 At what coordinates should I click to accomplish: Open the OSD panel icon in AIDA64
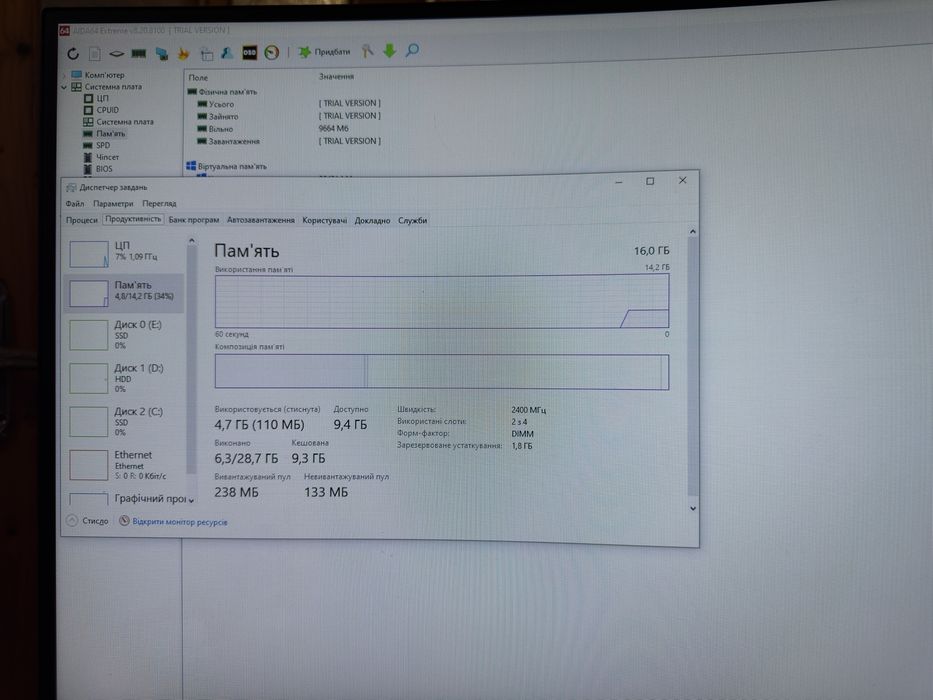click(x=249, y=52)
